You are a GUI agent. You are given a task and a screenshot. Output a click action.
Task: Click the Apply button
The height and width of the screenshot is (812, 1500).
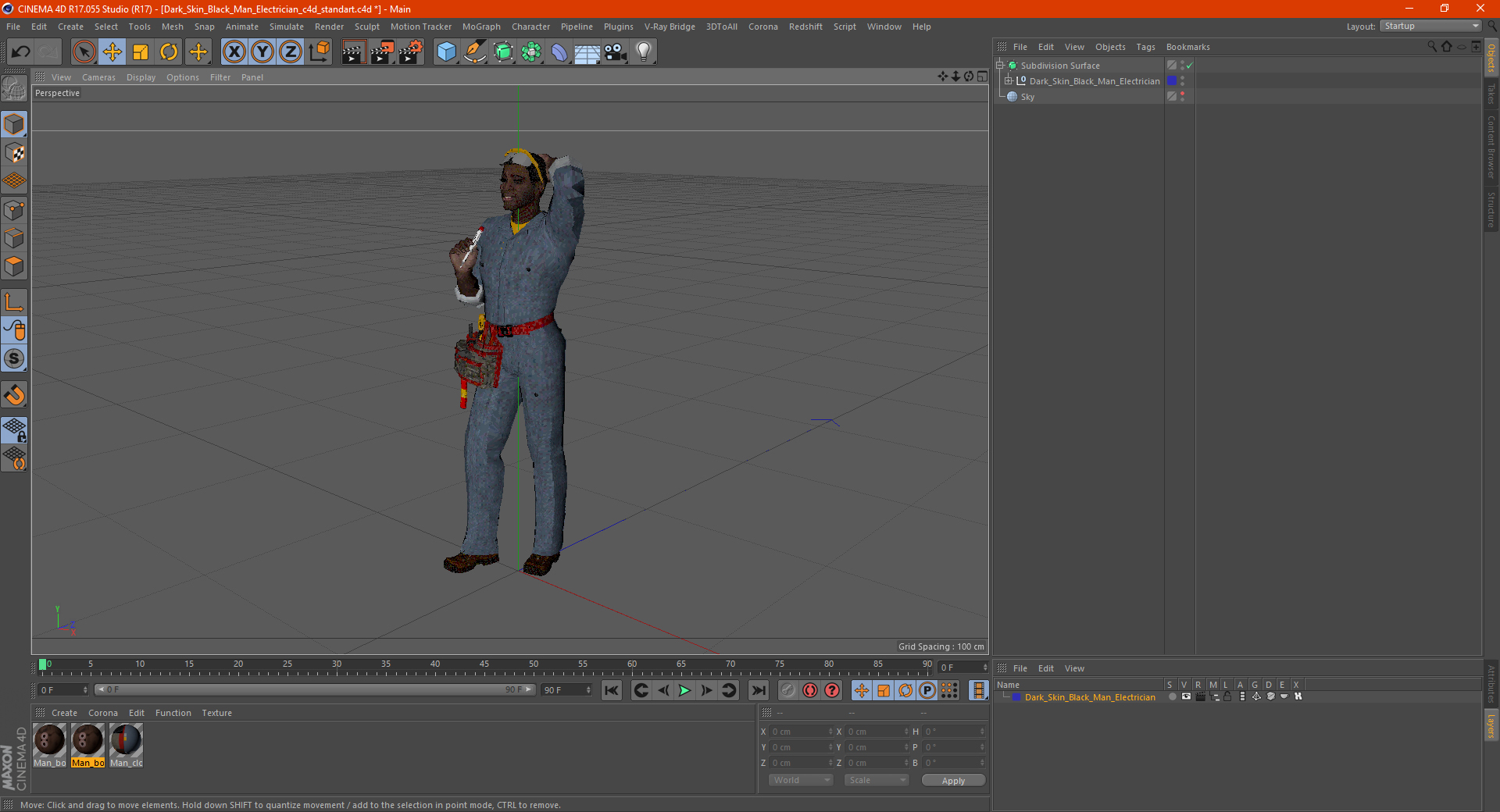[x=953, y=781]
